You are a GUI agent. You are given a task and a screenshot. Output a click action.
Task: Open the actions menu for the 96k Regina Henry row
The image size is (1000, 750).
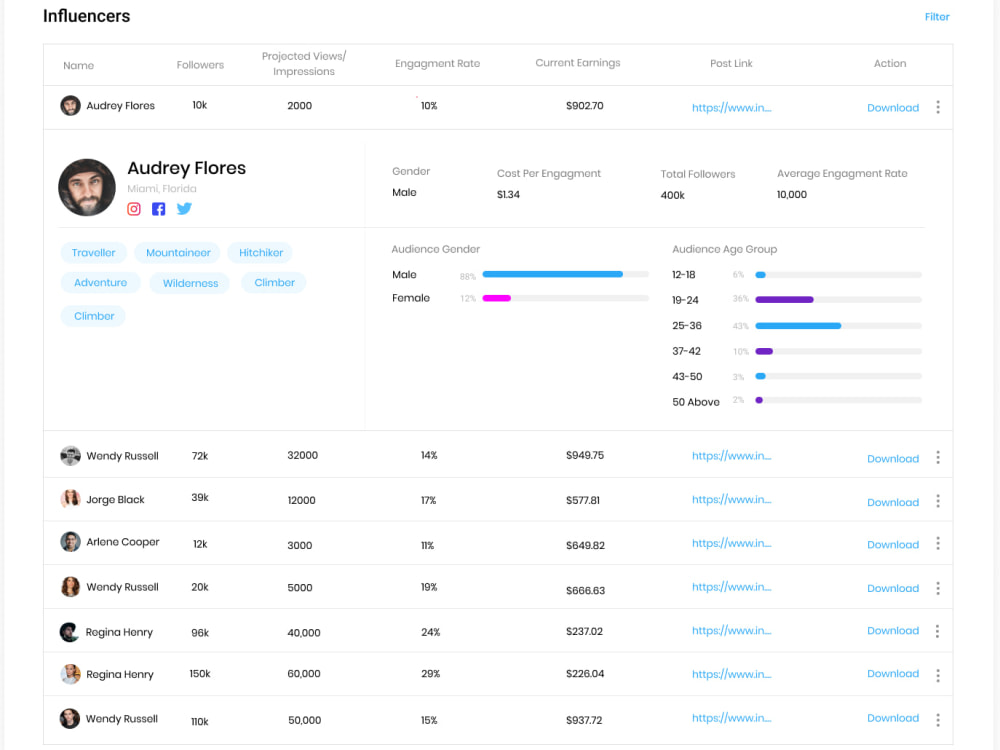point(938,631)
